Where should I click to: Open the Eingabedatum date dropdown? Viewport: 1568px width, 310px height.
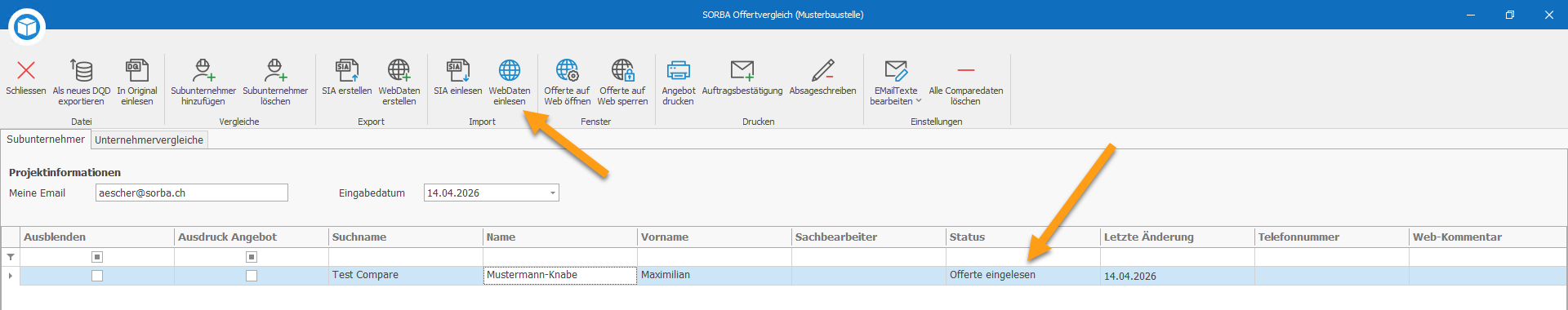tap(553, 193)
